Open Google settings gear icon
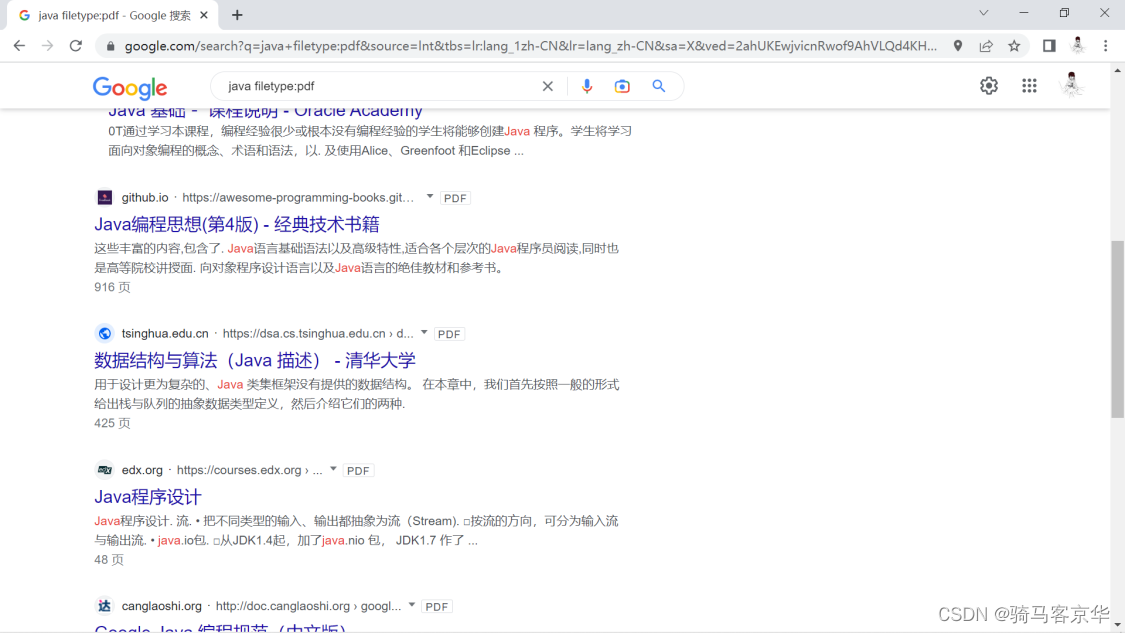The width and height of the screenshot is (1125, 633). [x=989, y=85]
